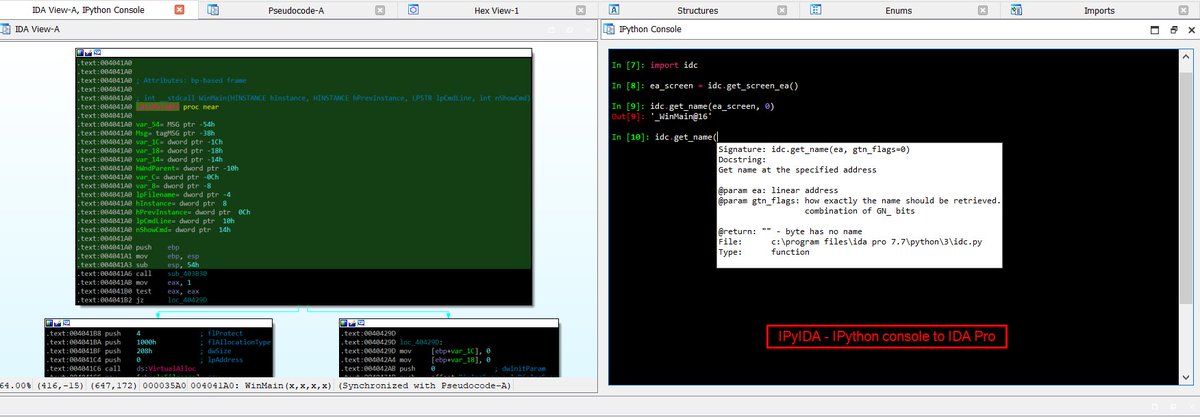Click the 64.00% zoom status entry
The image size is (1200, 417).
[17, 386]
